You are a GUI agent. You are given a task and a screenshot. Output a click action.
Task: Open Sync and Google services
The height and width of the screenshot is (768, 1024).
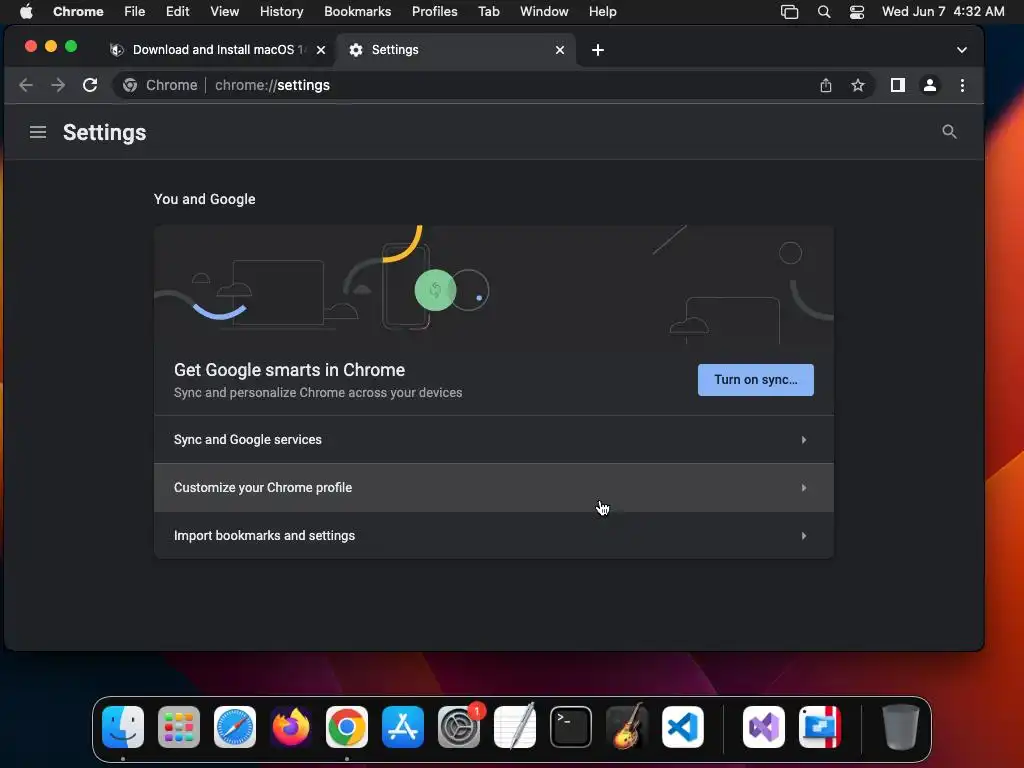[x=494, y=440]
